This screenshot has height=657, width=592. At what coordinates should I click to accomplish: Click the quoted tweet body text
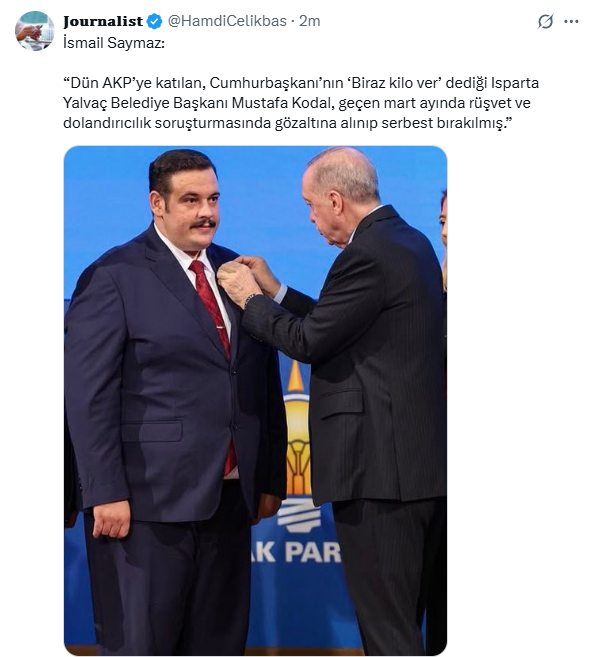(300, 103)
